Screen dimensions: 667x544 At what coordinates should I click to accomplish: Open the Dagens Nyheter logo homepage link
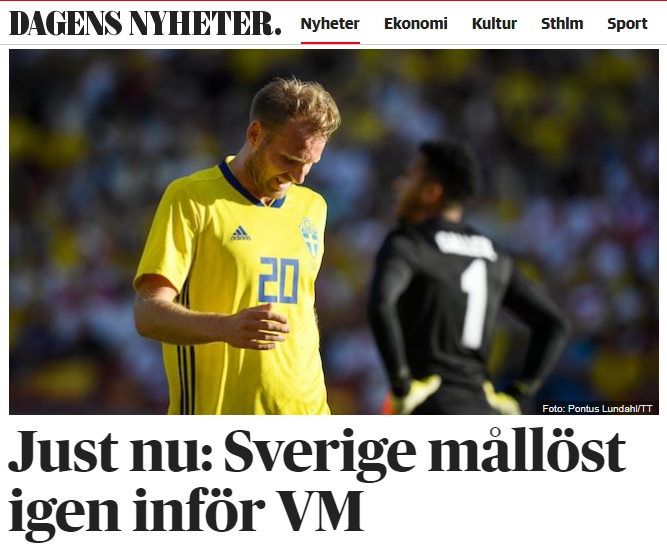click(145, 23)
